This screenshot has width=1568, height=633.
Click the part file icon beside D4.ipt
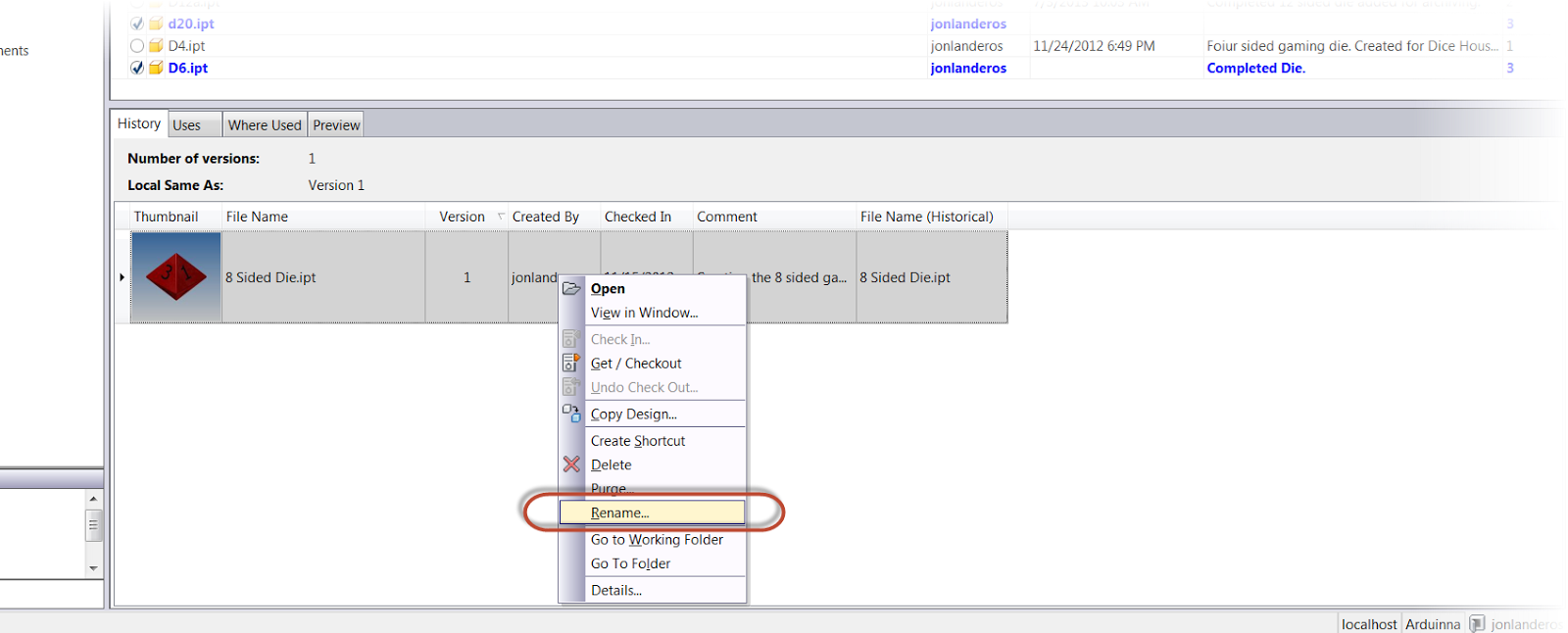(156, 45)
